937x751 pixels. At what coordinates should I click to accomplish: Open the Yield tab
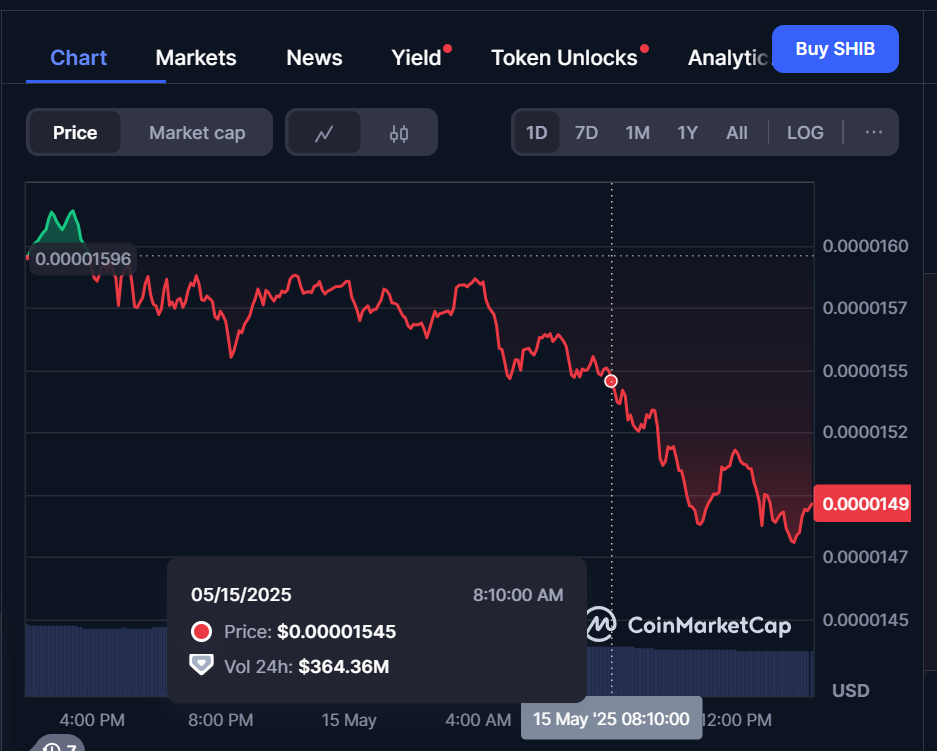click(x=417, y=58)
